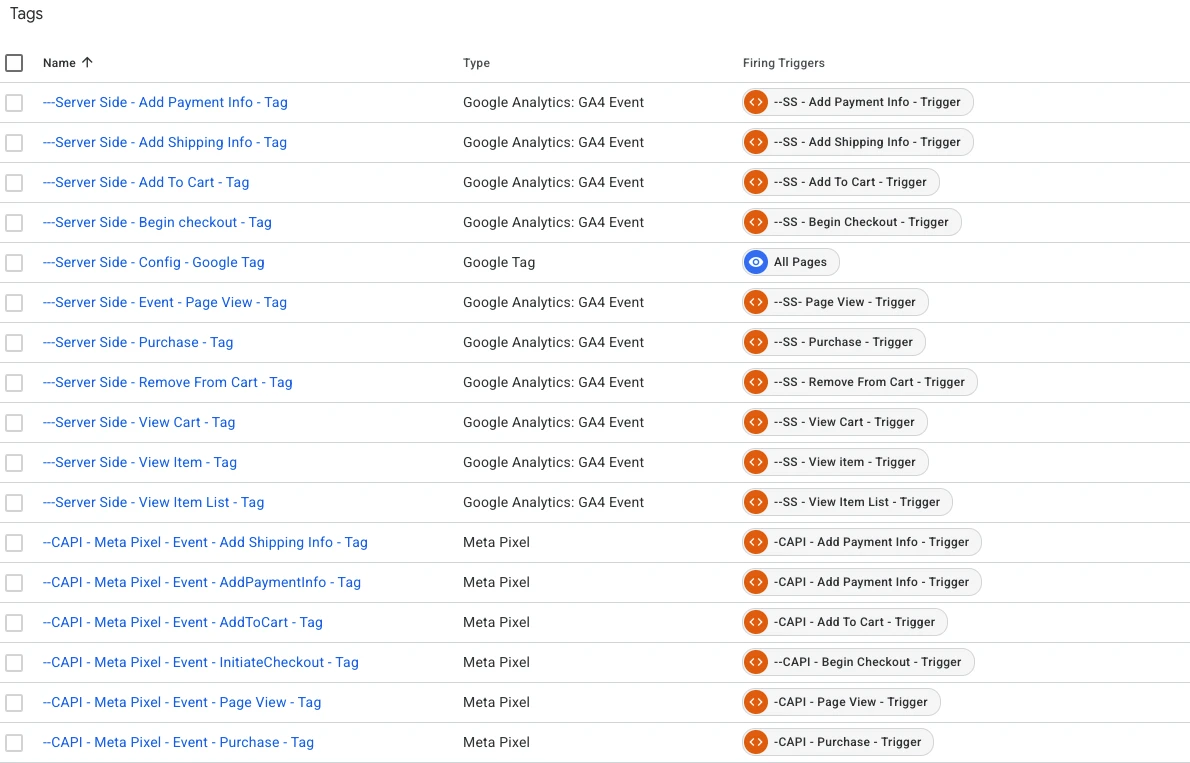Open the All Pages trigger chip

click(x=791, y=262)
